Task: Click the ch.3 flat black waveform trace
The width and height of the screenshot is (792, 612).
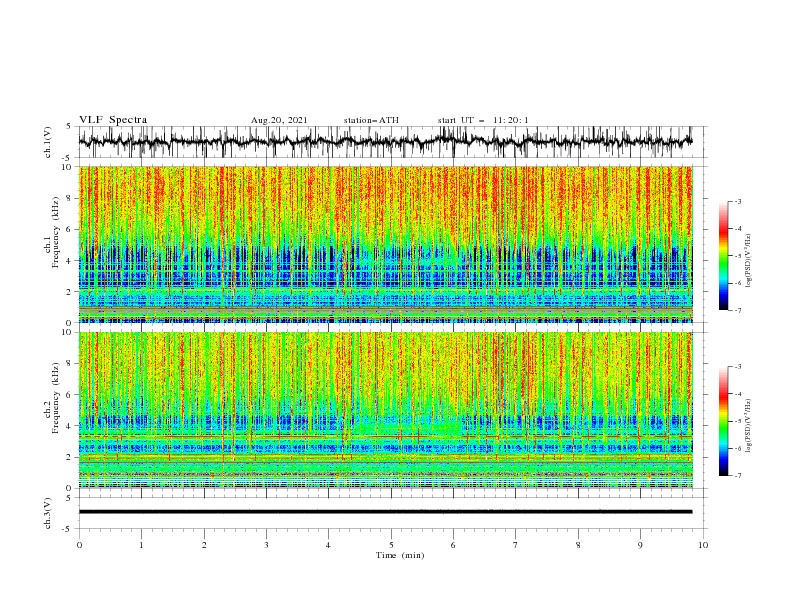Action: click(x=385, y=512)
